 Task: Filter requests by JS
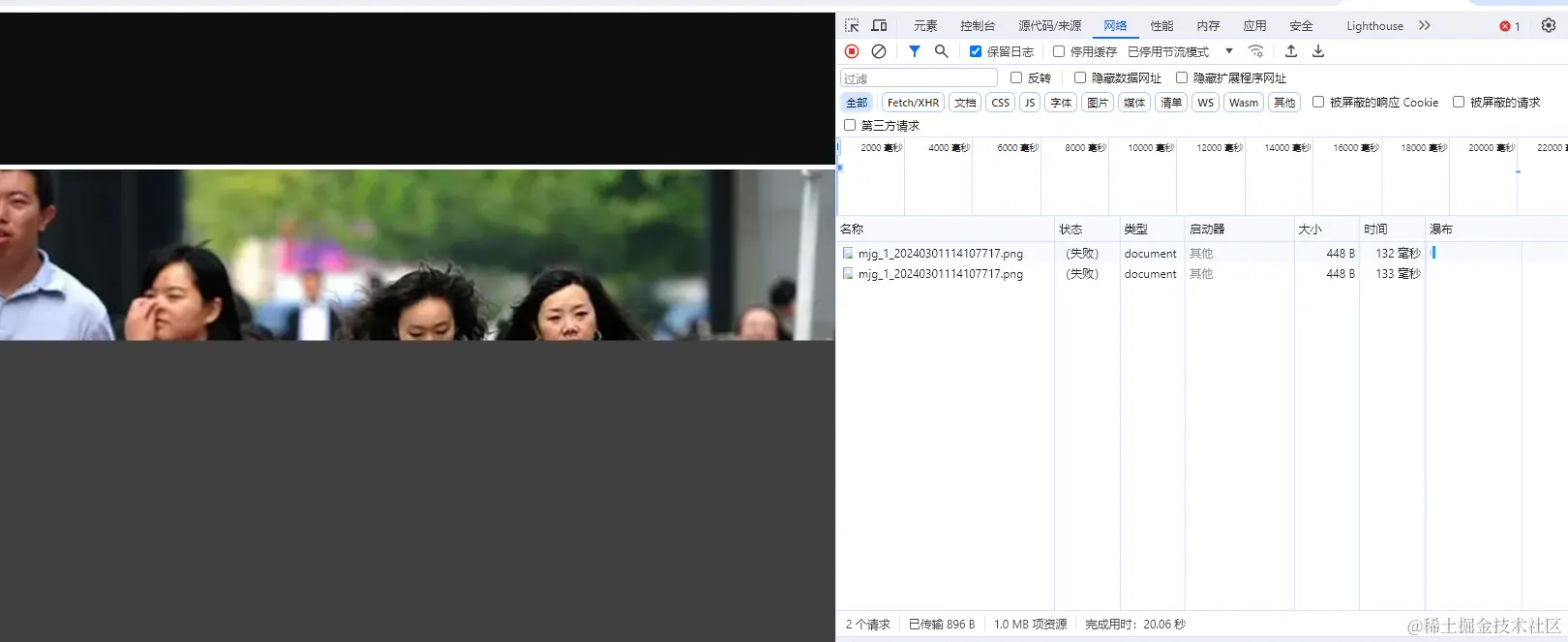(1030, 103)
